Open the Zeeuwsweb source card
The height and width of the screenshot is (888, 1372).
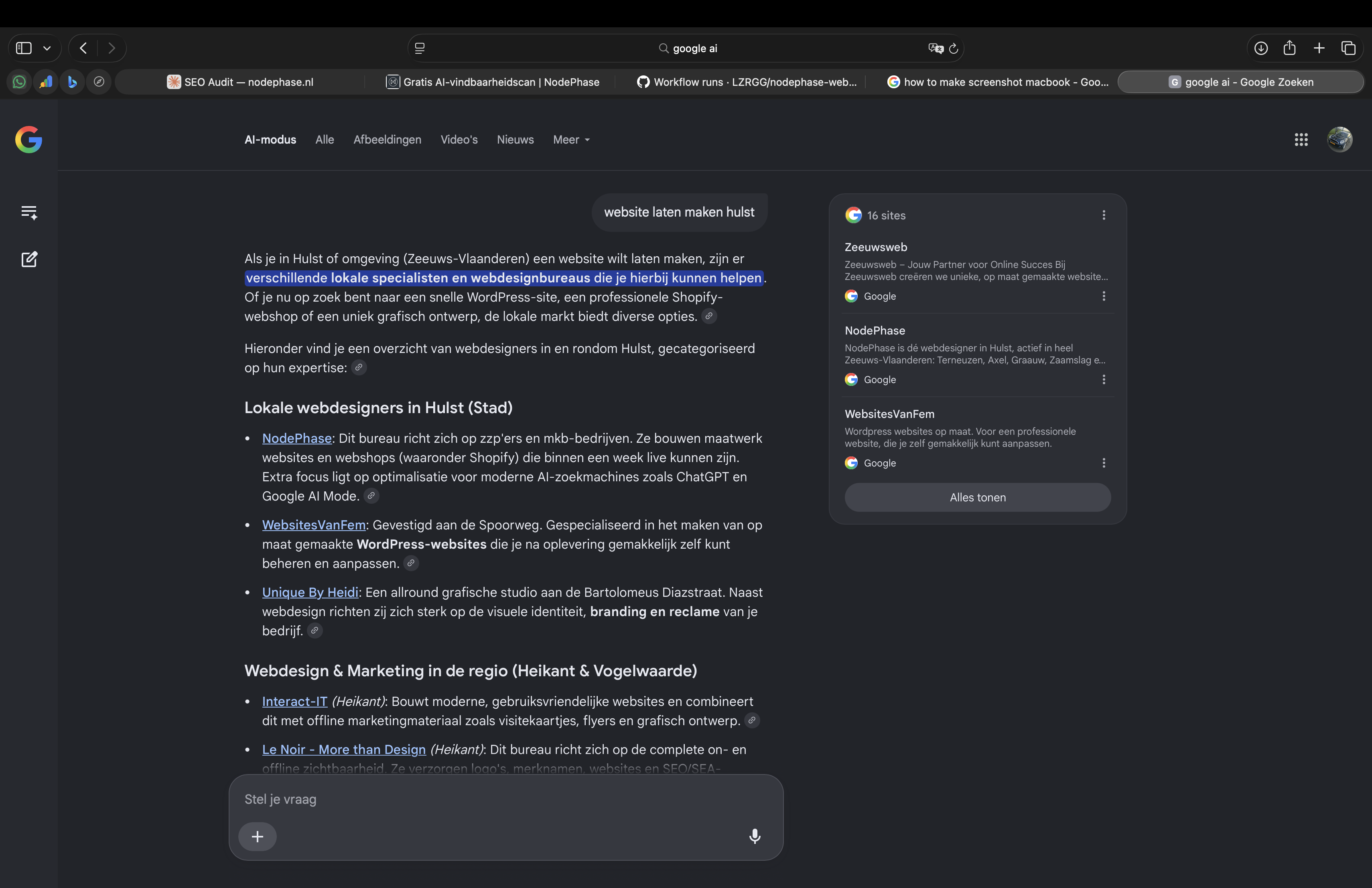(x=978, y=271)
